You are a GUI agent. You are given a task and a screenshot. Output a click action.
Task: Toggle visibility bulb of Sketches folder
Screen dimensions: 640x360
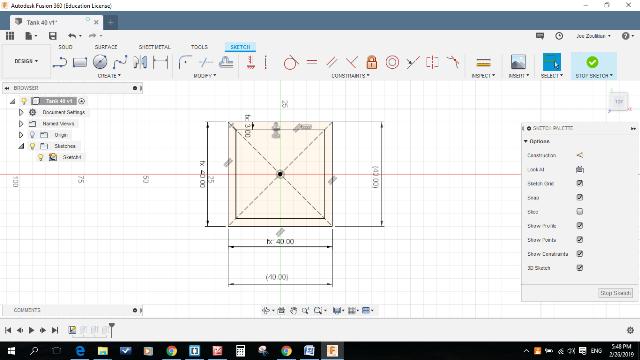tap(32, 146)
